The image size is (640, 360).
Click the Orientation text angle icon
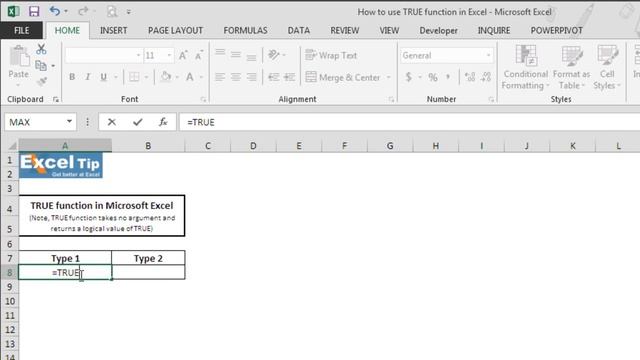point(274,55)
